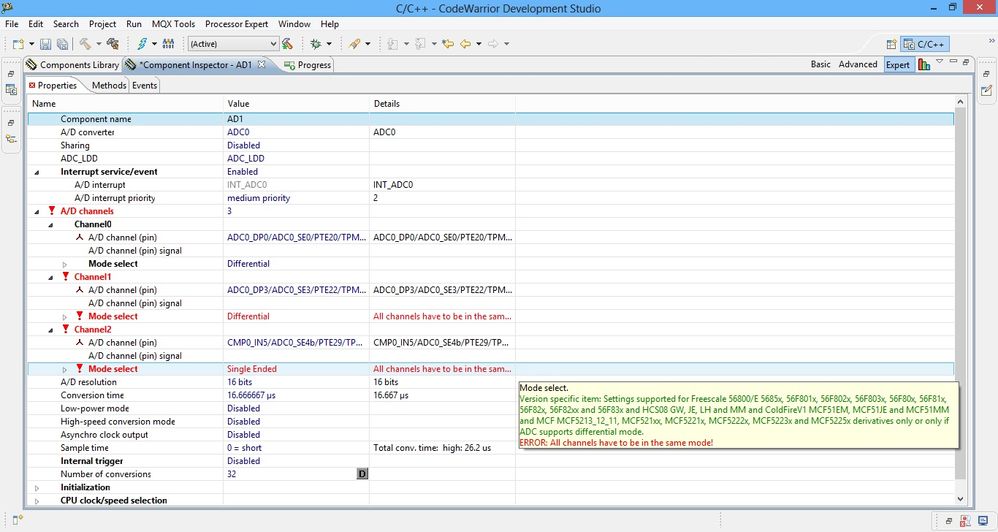Expand Mode select under Channel2
The width and height of the screenshot is (998, 532).
point(64,369)
